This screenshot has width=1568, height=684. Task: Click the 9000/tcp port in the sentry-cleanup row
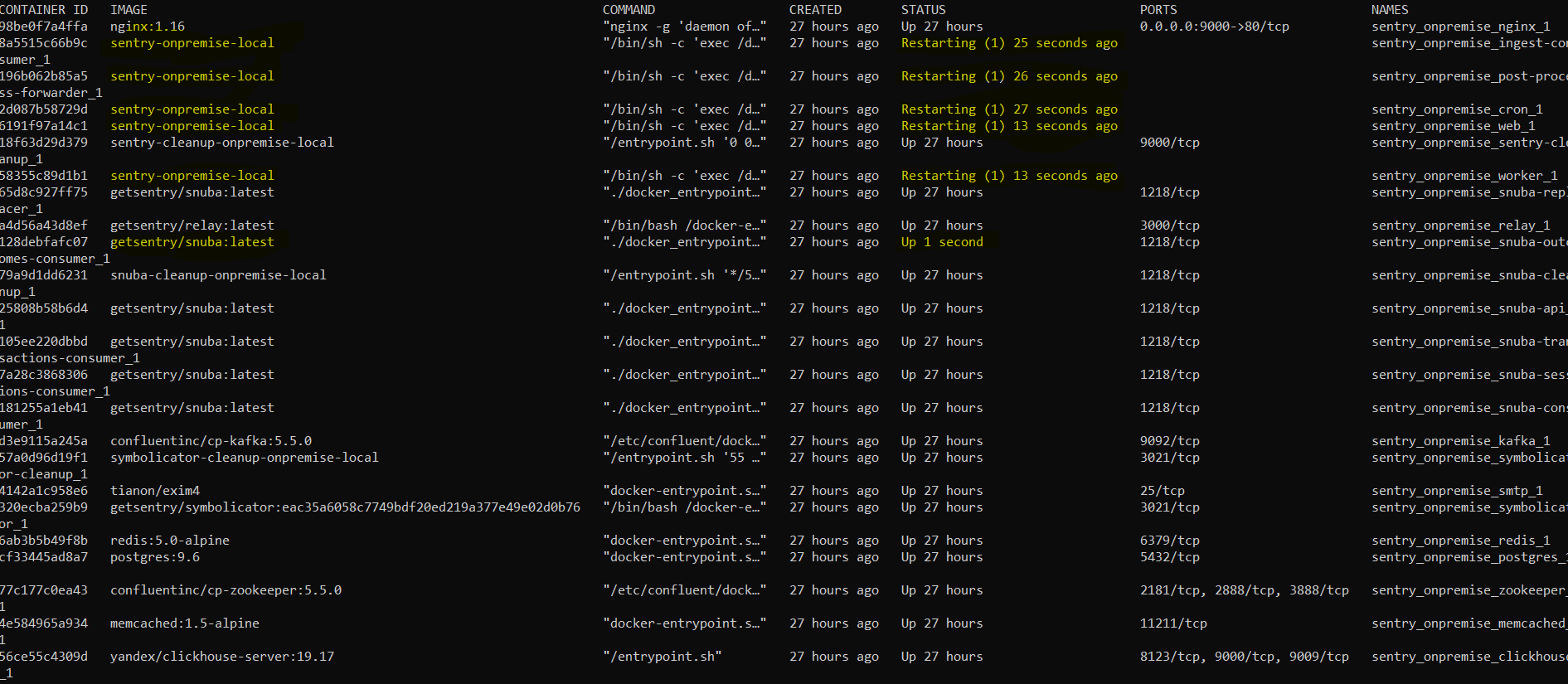point(1170,143)
